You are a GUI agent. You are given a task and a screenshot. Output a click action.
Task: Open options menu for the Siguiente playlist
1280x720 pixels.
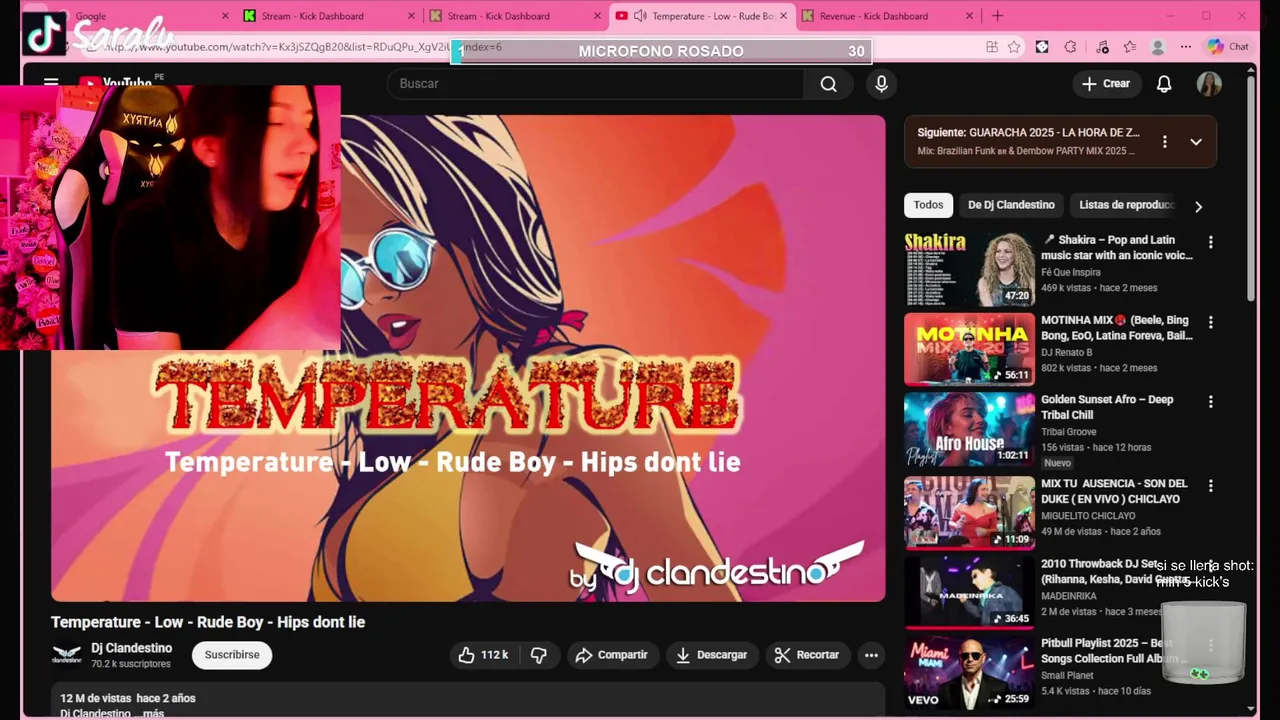[x=1164, y=142]
